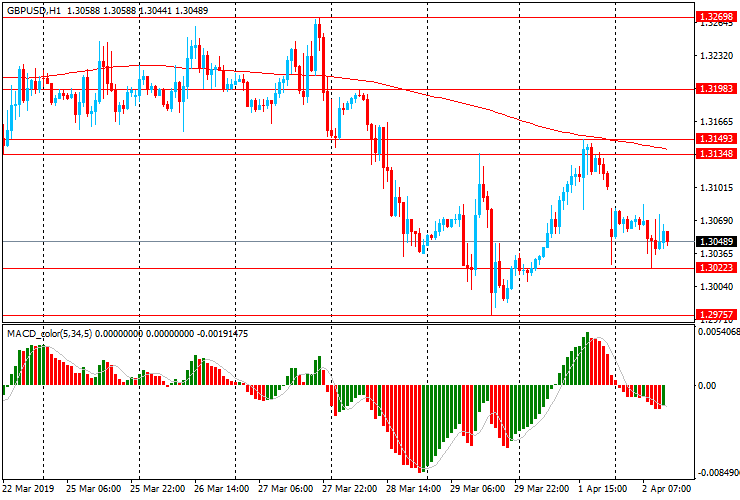Select the 1.31983 price level label
Image resolution: width=740 pixels, height=500 pixels.
(716, 89)
